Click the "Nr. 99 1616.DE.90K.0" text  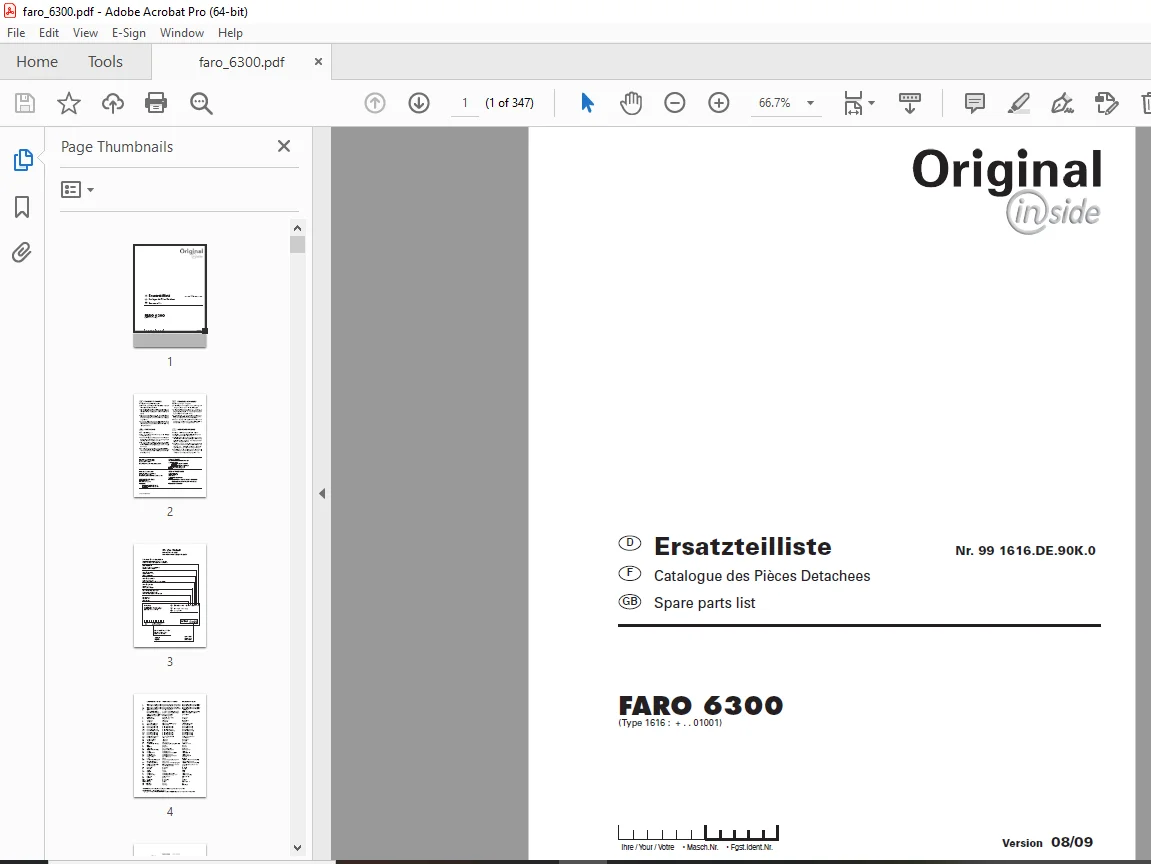(1025, 551)
